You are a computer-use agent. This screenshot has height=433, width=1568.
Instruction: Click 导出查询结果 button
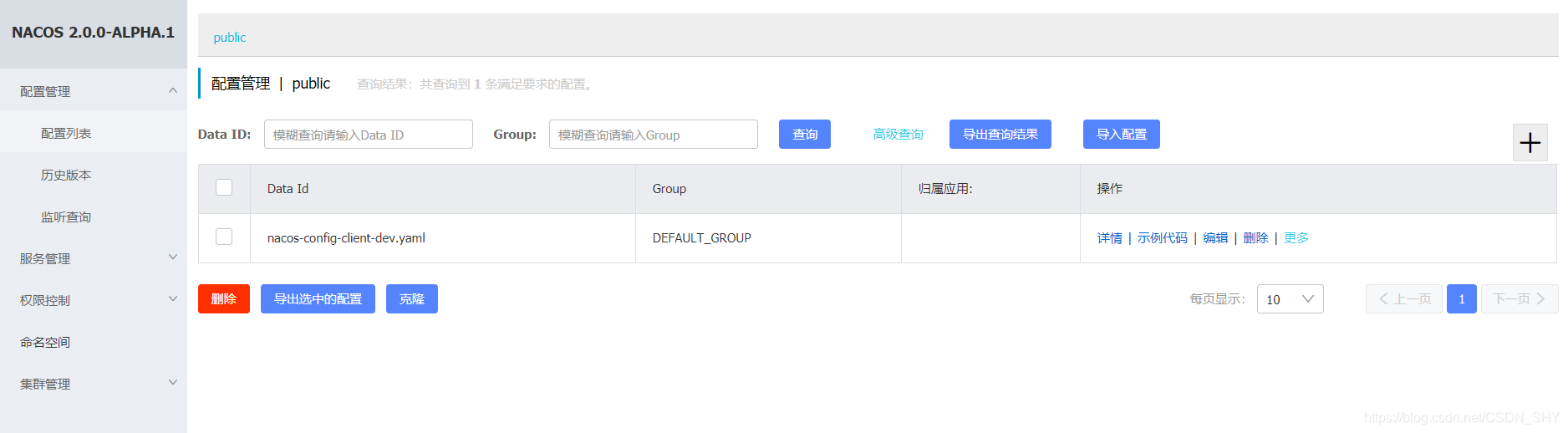(x=1000, y=134)
